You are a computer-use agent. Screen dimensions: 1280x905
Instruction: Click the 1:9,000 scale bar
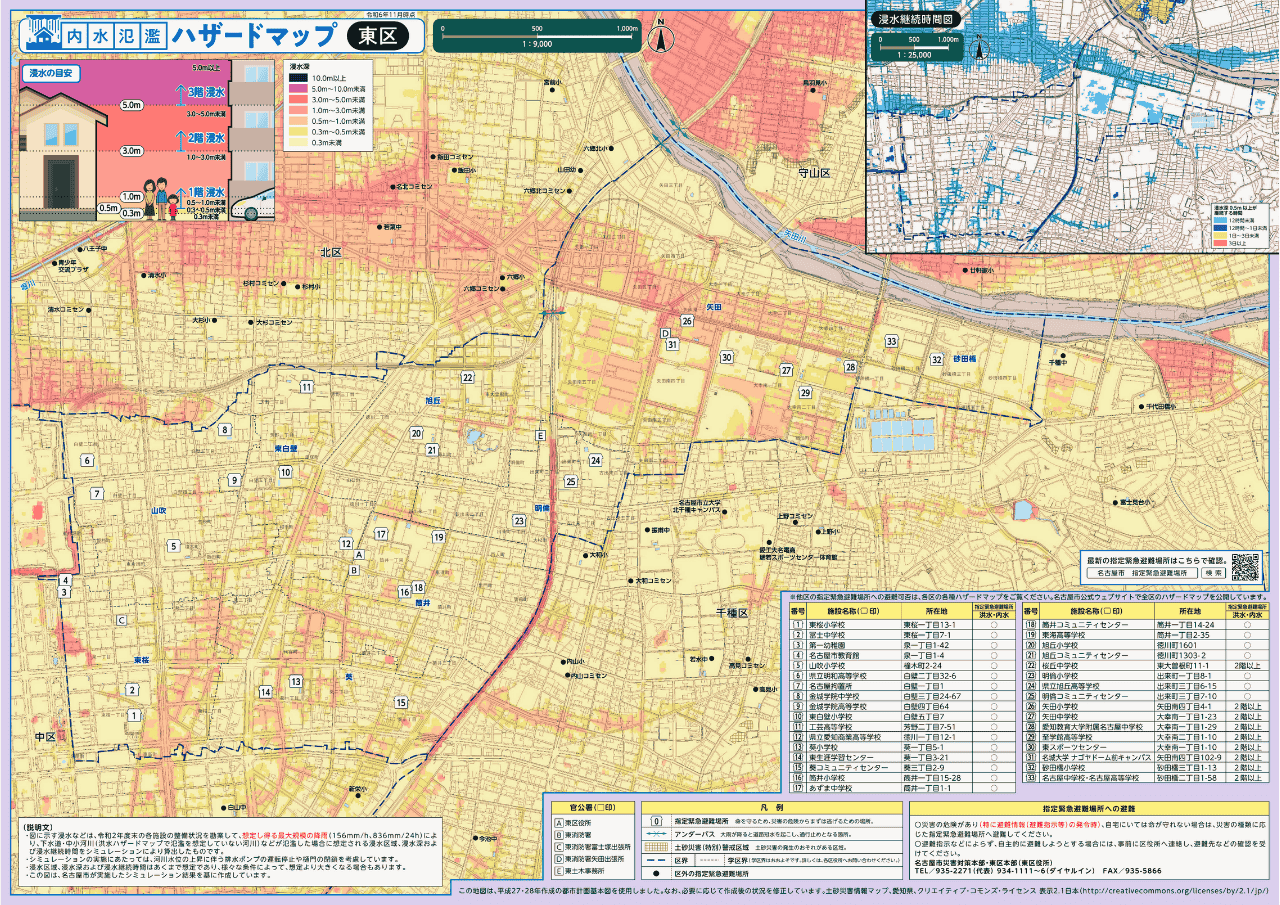tap(537, 37)
